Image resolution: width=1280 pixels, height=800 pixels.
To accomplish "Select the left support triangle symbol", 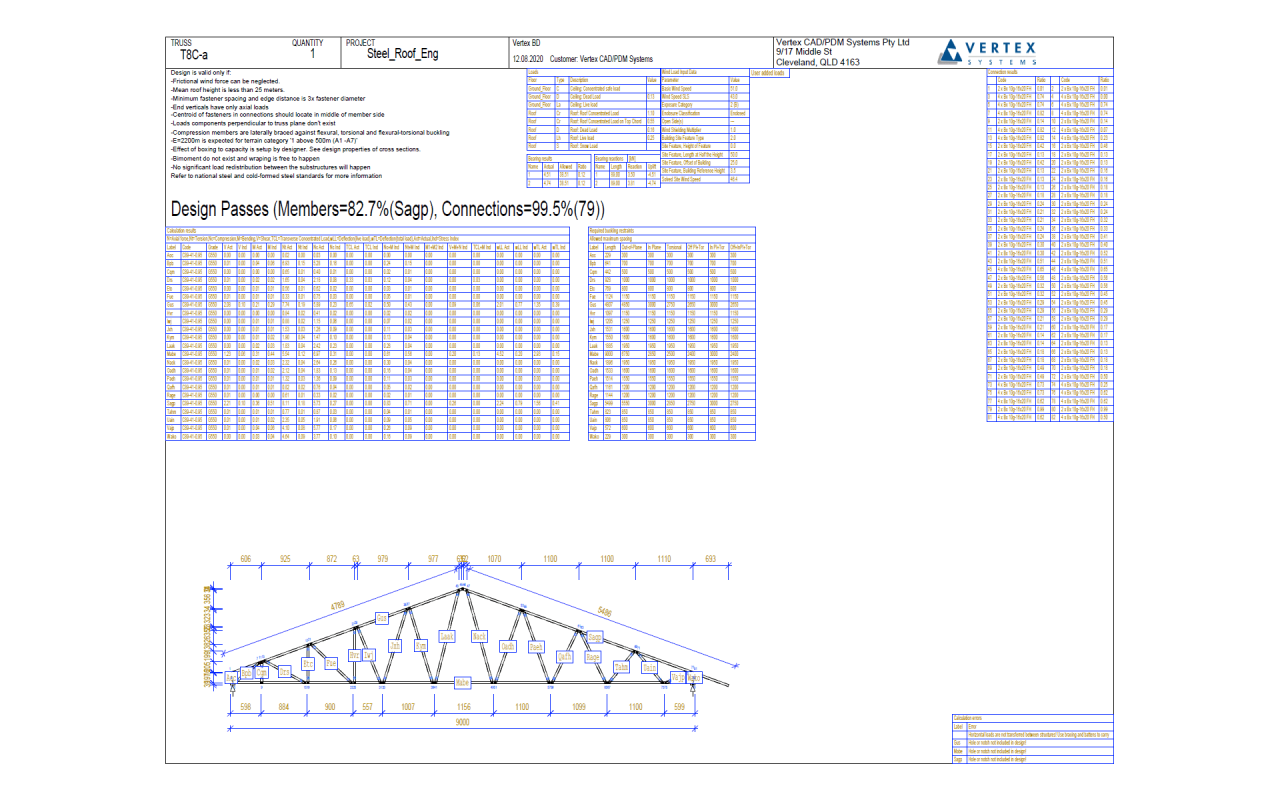I will pos(232,686).
